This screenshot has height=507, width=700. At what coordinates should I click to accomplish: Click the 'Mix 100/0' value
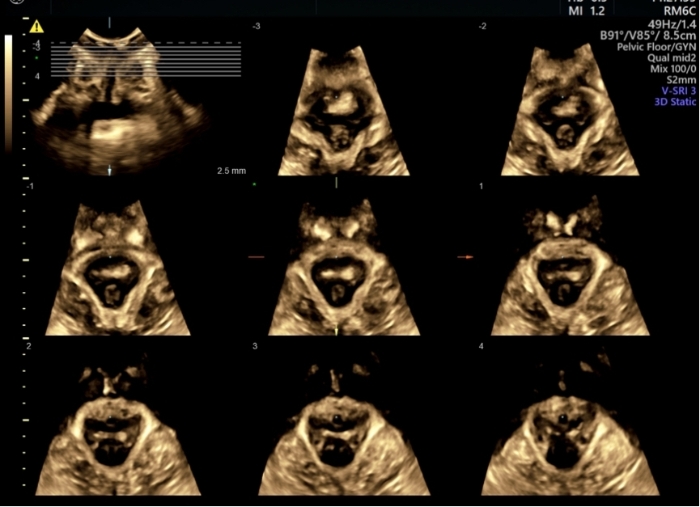673,69
